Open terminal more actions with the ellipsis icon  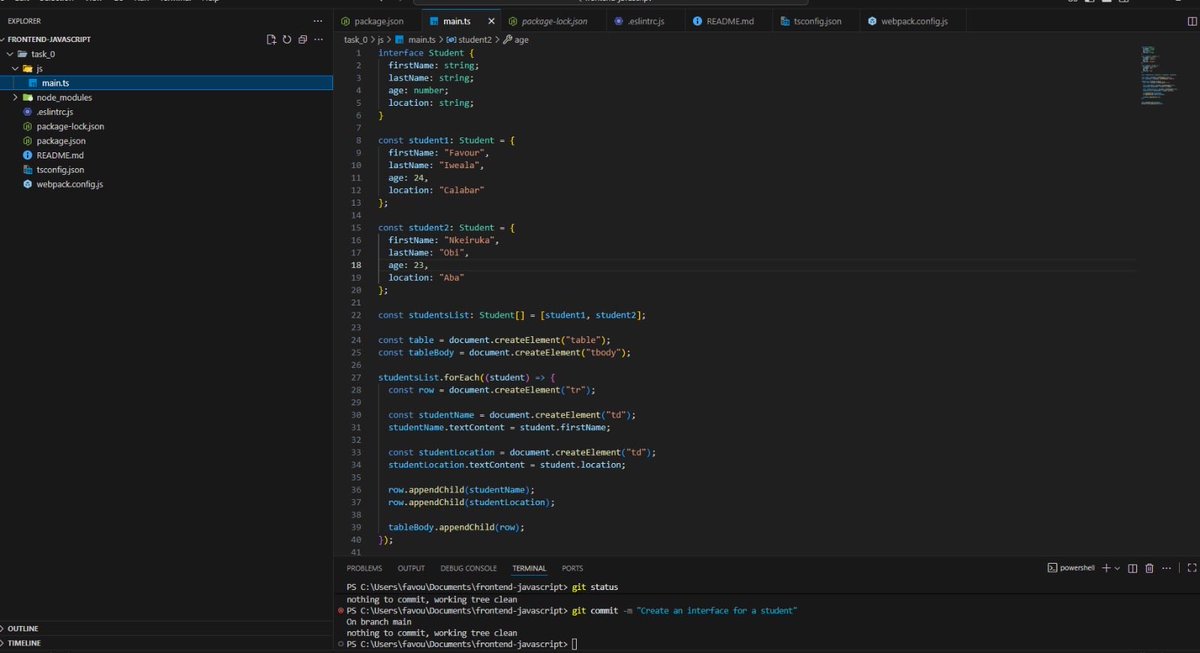(x=1166, y=568)
